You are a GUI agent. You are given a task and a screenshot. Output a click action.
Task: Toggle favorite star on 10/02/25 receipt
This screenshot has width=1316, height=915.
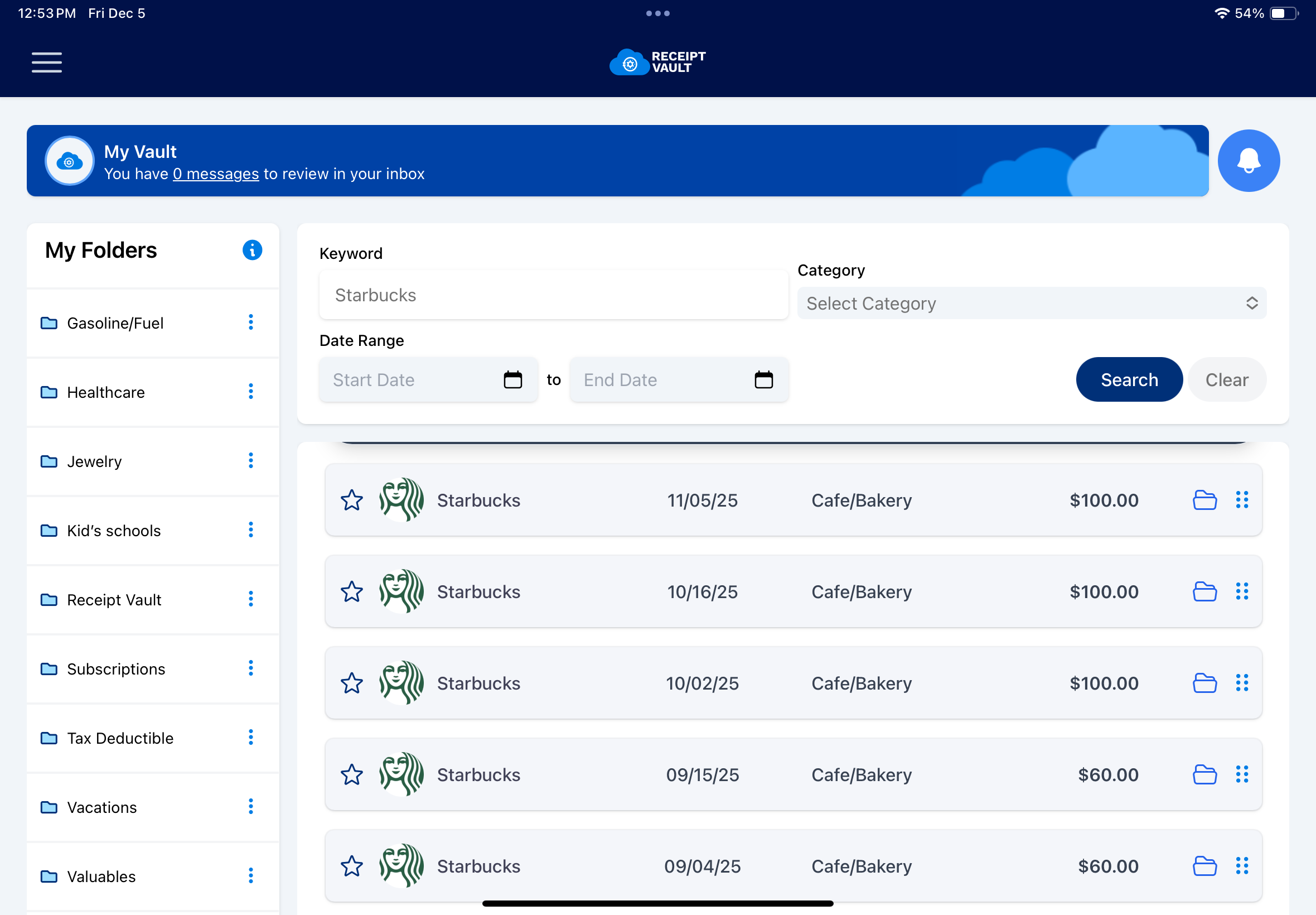352,683
